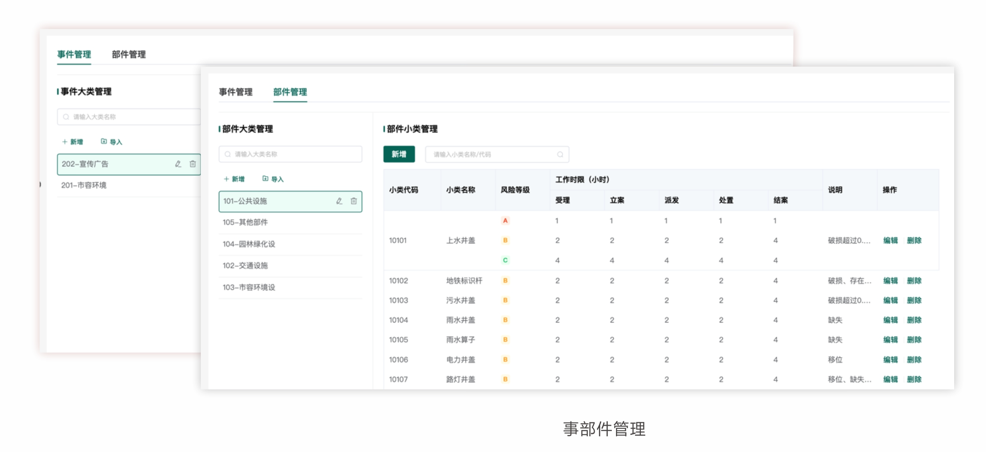Viewport: 986px width, 452px height.
Task: Click the green C risk badge for 上水井盖
Action: (x=505, y=260)
